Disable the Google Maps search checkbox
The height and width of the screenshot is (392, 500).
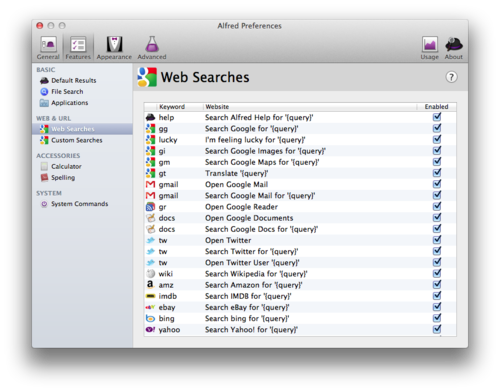(x=437, y=162)
